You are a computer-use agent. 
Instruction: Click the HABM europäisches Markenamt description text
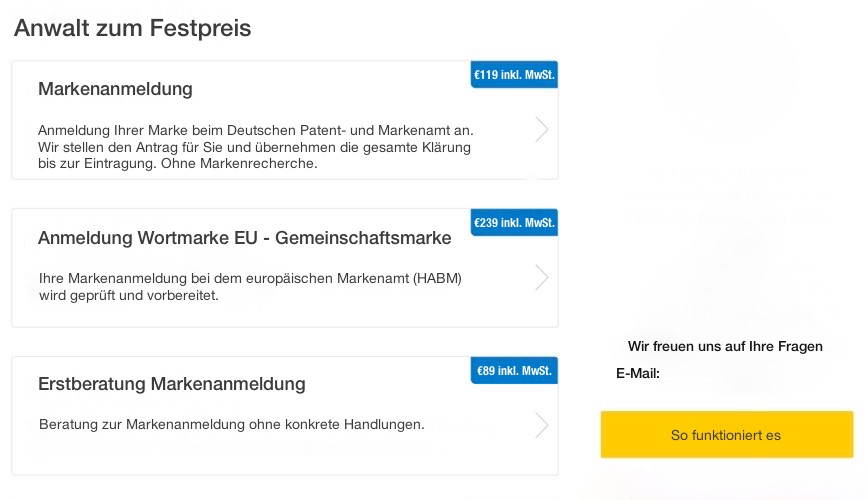(x=250, y=278)
